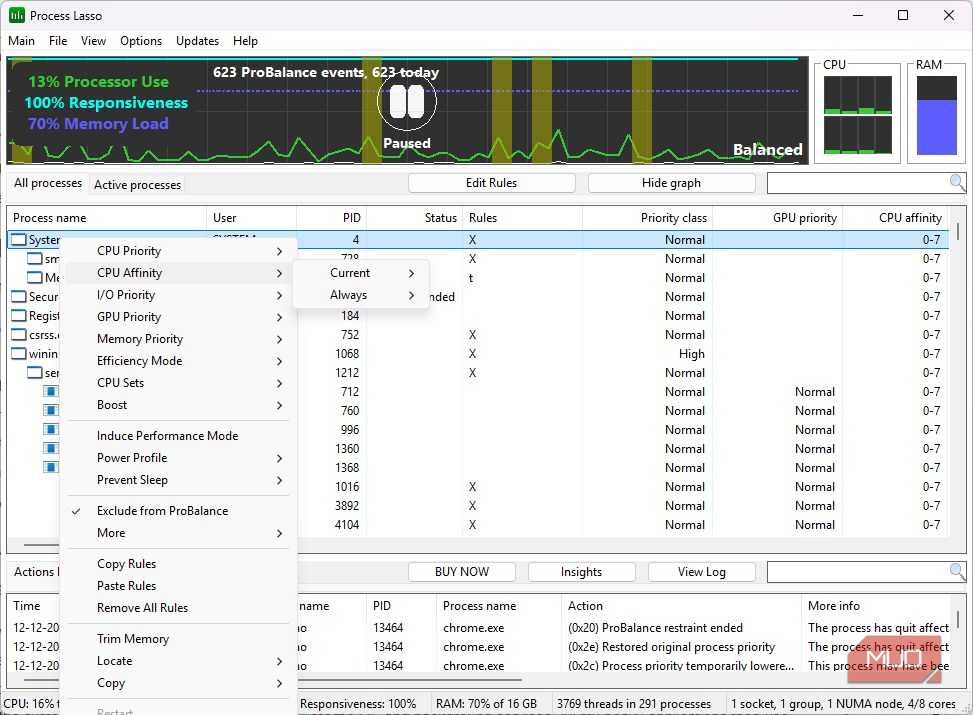Sort by CPU affinity column header
Screen dimensions: 973x715
[x=893, y=218]
